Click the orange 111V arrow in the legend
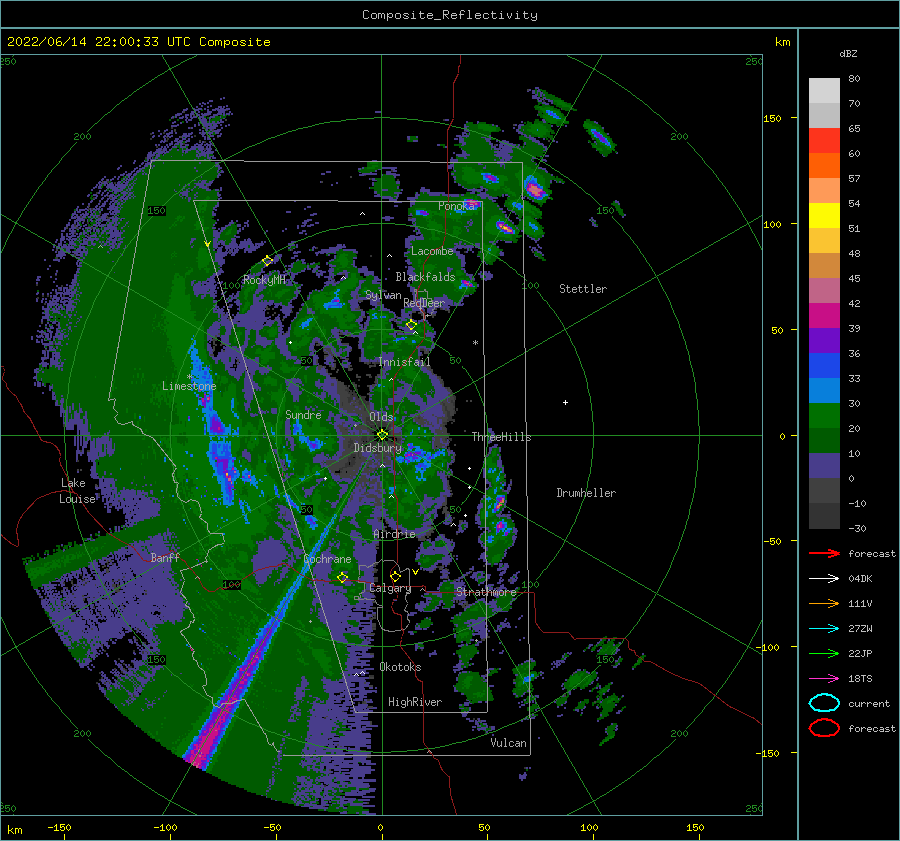This screenshot has height=841, width=900. tap(824, 603)
